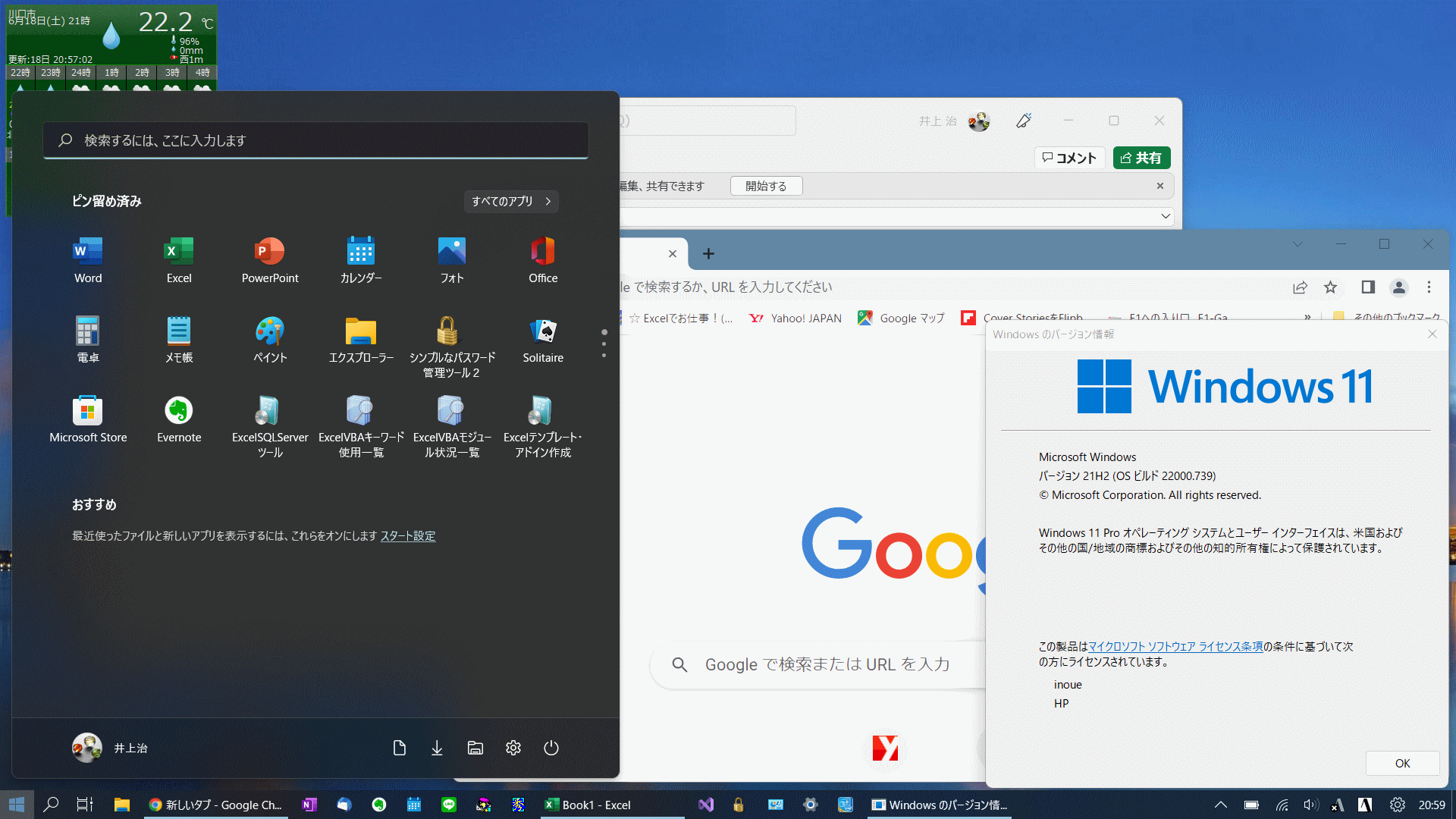Open ExcelVBAモジュール状況一覧

coord(452,427)
